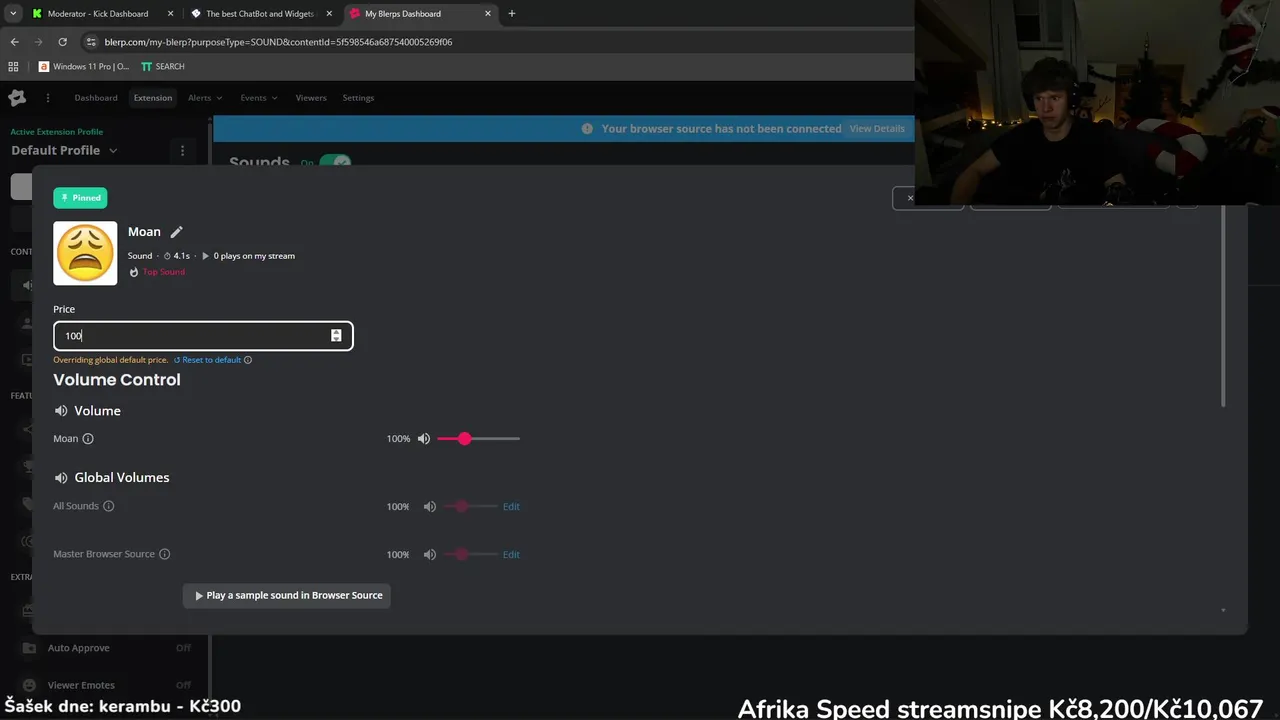Image resolution: width=1280 pixels, height=720 pixels.
Task: Click the Volume Control heading
Action: [117, 380]
